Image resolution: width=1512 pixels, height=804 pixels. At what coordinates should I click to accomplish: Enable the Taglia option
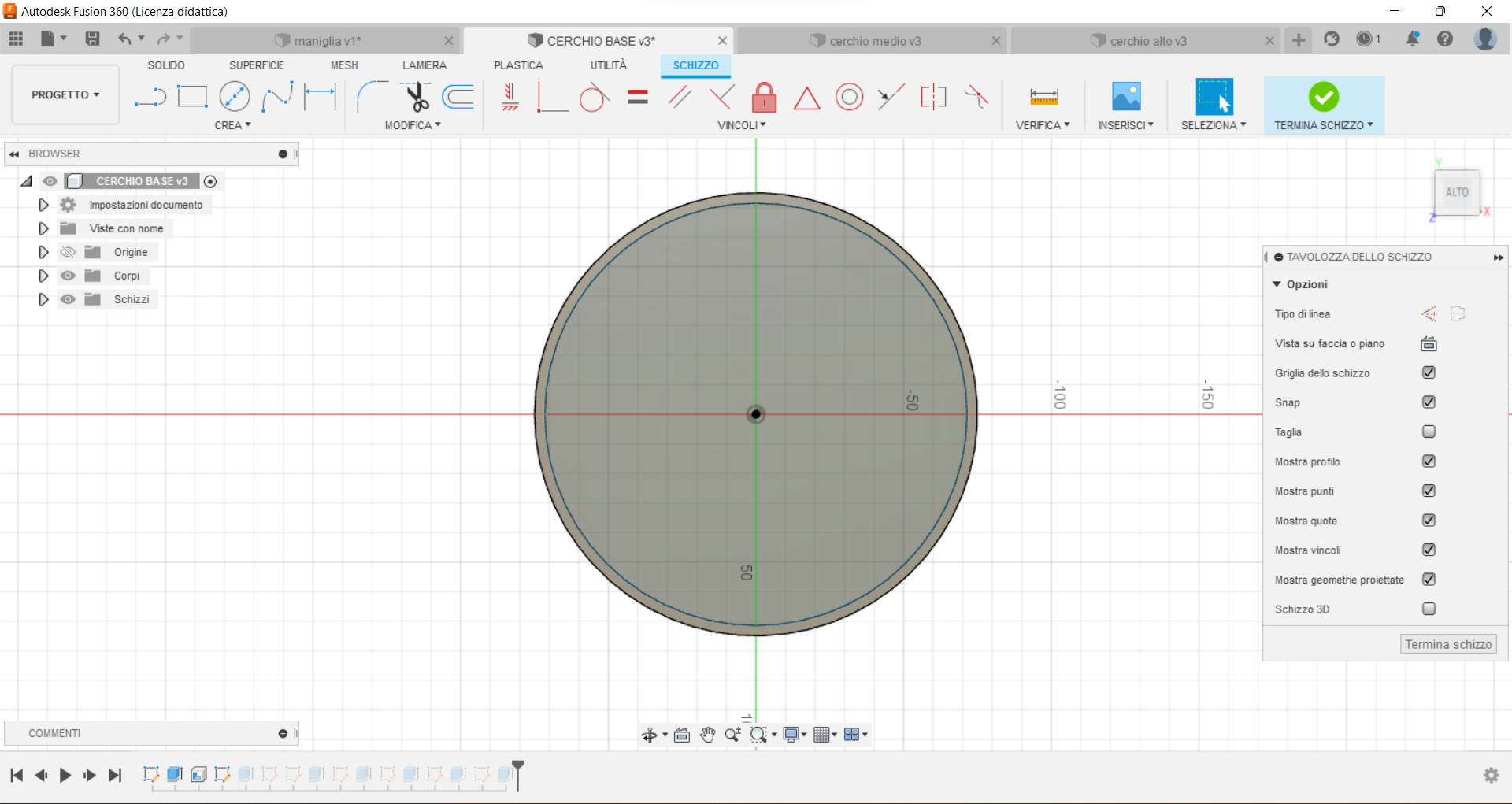[1429, 432]
